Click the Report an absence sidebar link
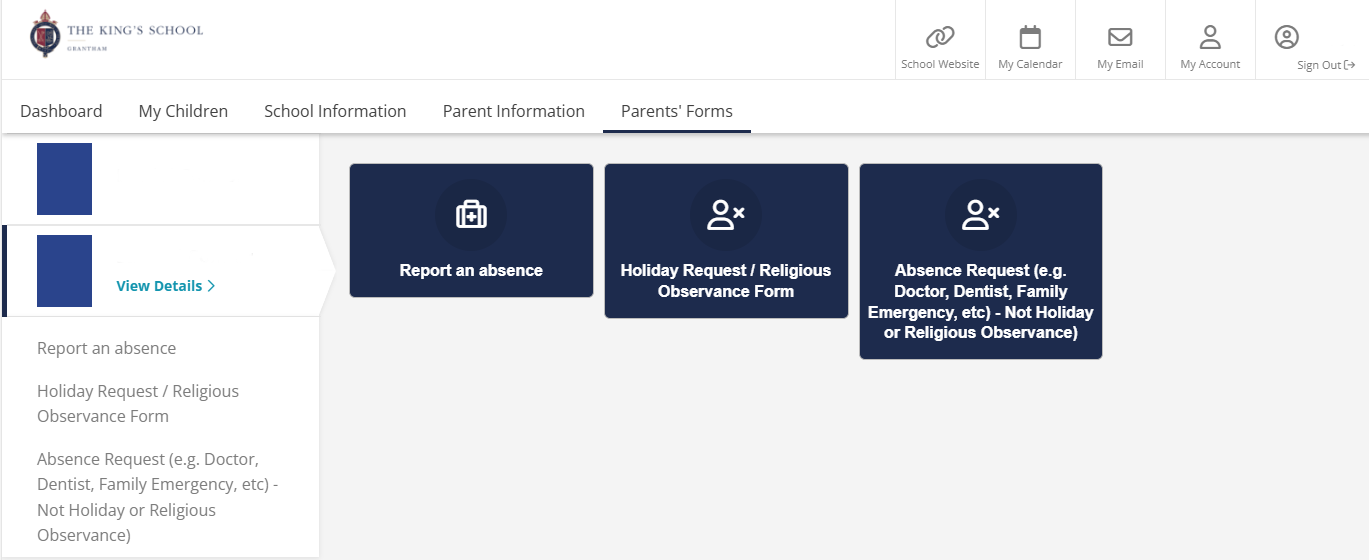The height and width of the screenshot is (560, 1369). [106, 348]
